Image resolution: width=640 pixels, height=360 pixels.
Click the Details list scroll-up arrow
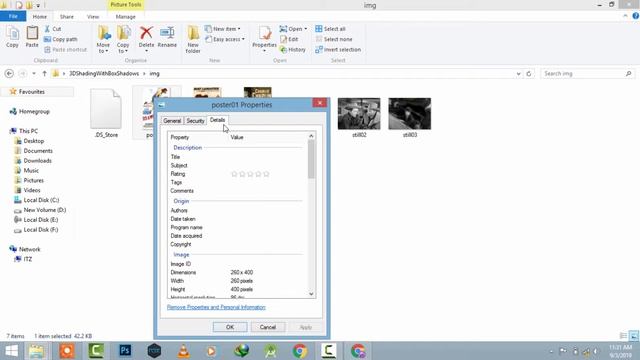pyautogui.click(x=311, y=136)
